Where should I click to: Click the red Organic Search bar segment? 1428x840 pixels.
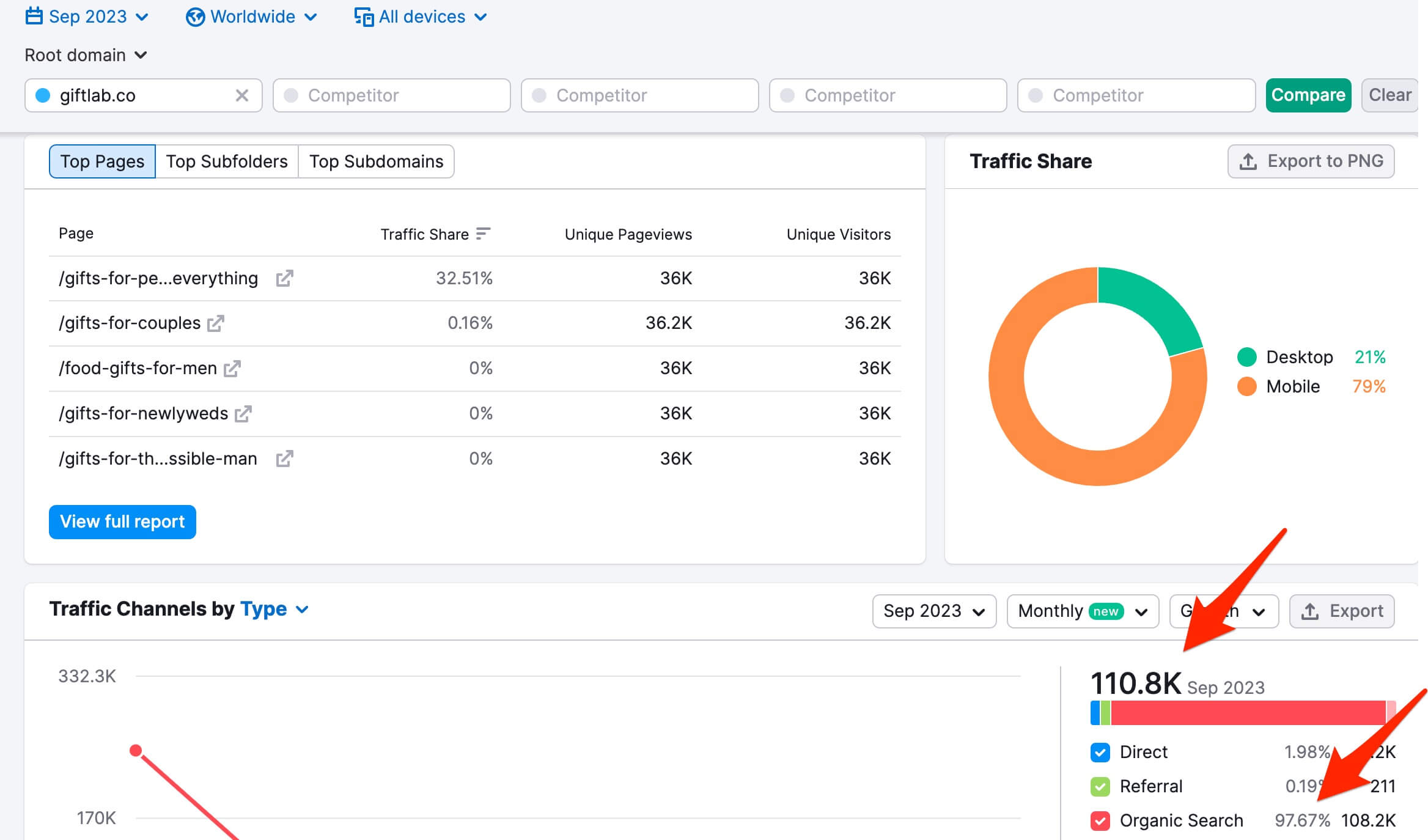(x=1247, y=713)
